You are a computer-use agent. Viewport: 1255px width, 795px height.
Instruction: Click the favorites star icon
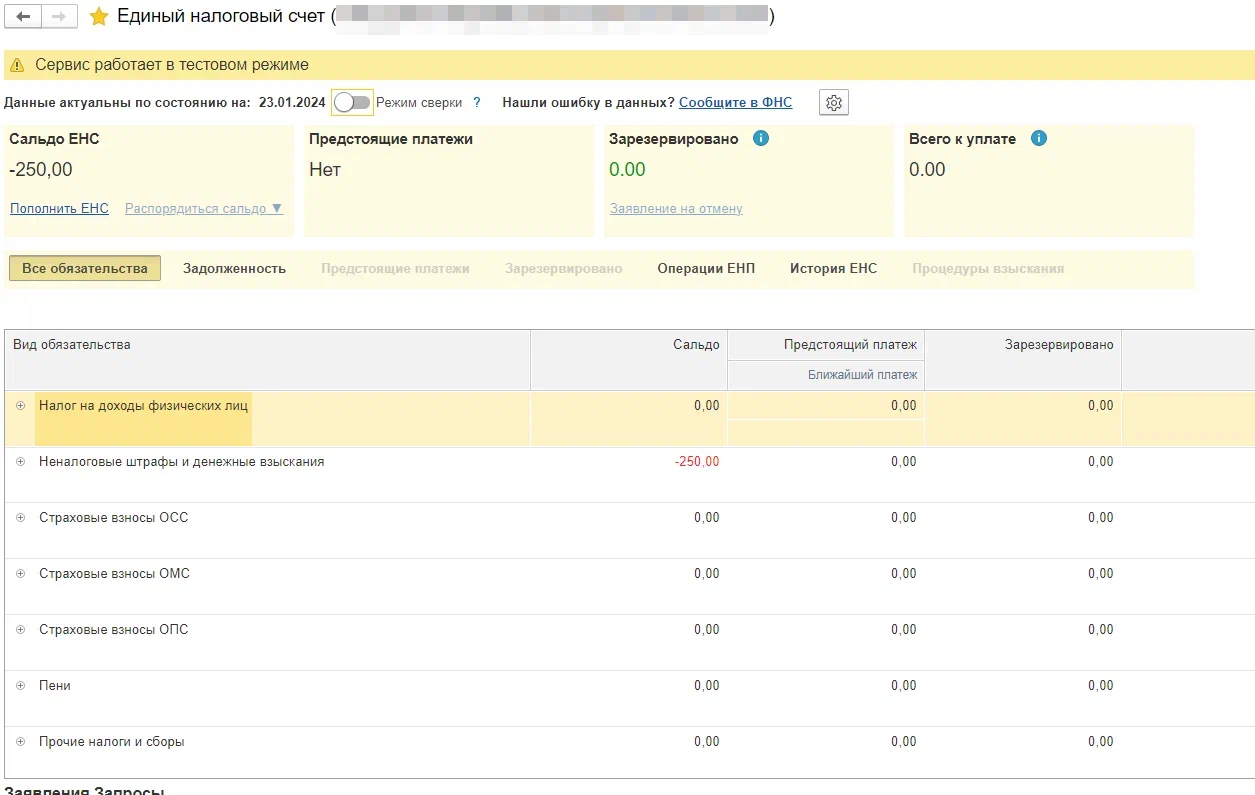[99, 17]
